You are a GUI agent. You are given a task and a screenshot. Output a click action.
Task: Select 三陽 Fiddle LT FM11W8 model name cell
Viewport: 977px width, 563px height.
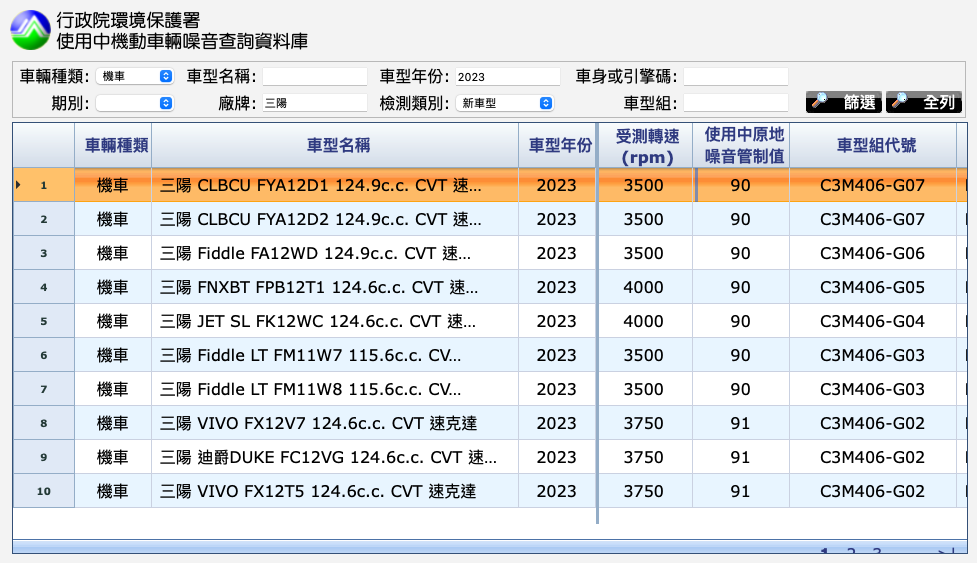(335, 389)
